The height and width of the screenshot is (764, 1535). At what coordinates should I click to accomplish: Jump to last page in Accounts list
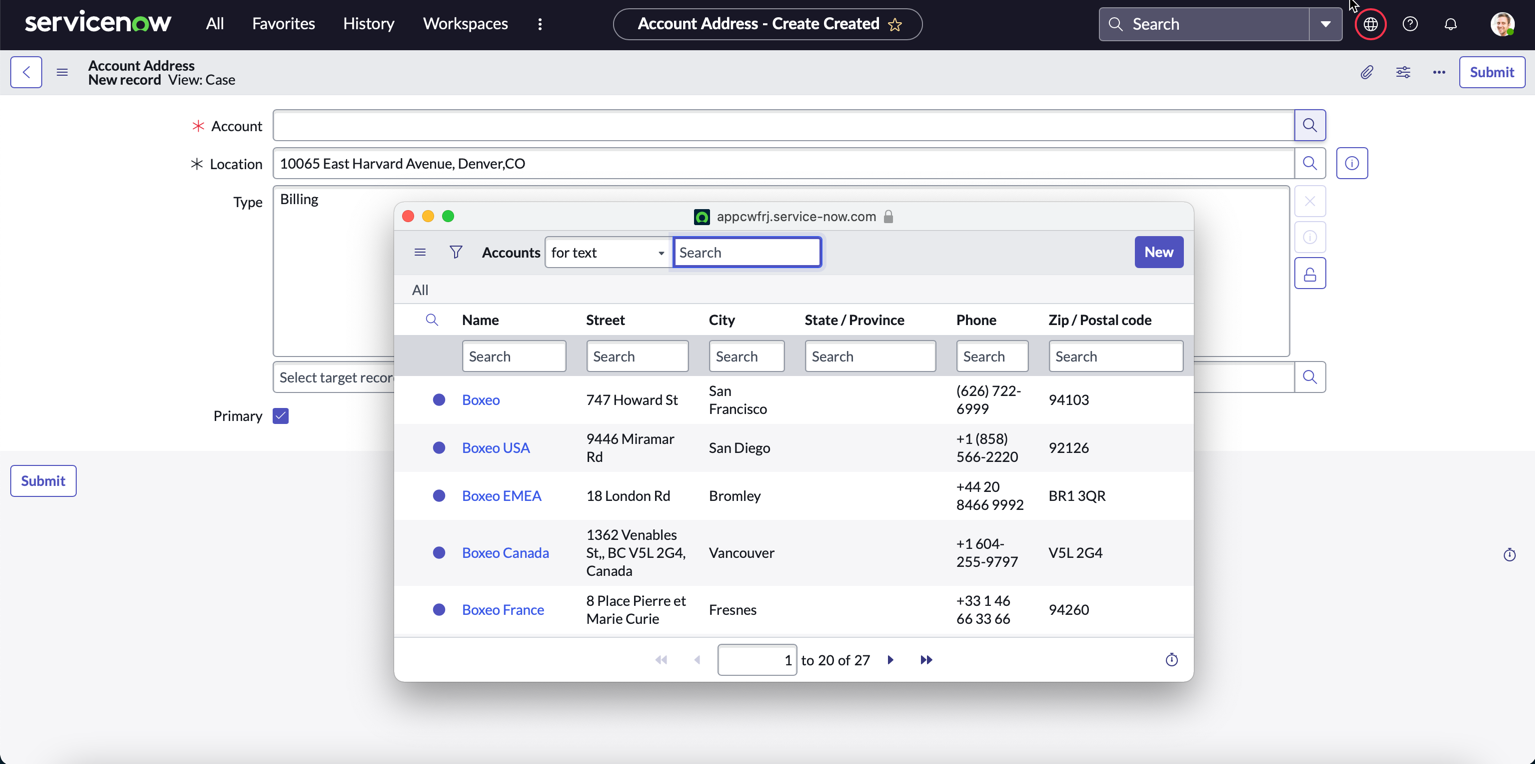(926, 660)
